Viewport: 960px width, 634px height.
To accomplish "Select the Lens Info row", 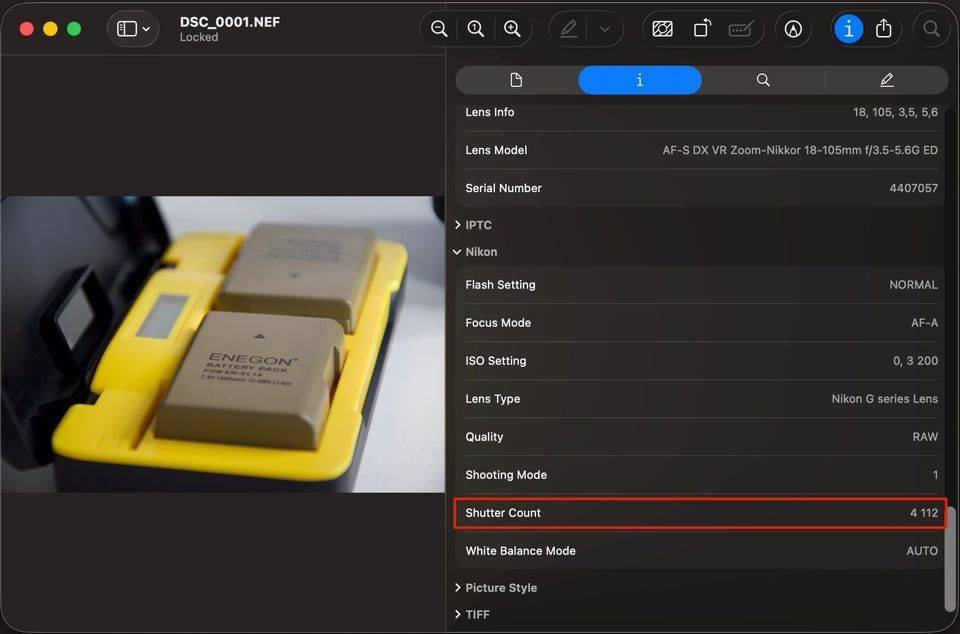I will pos(701,113).
